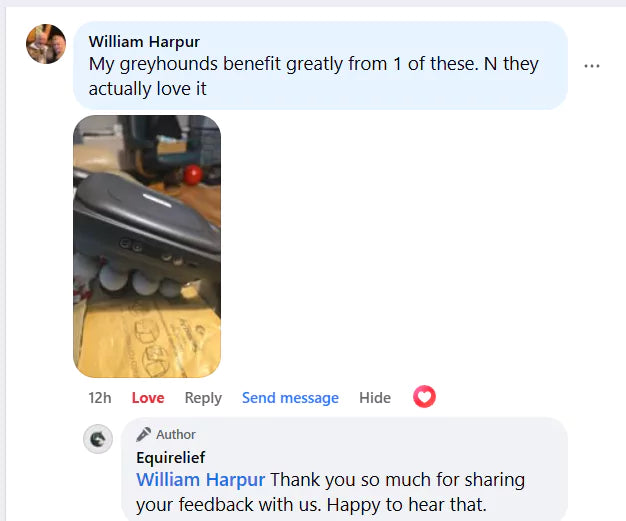Viewport: 626px width, 521px height.
Task: Click the red ball in the thumbnail
Action: tap(192, 175)
